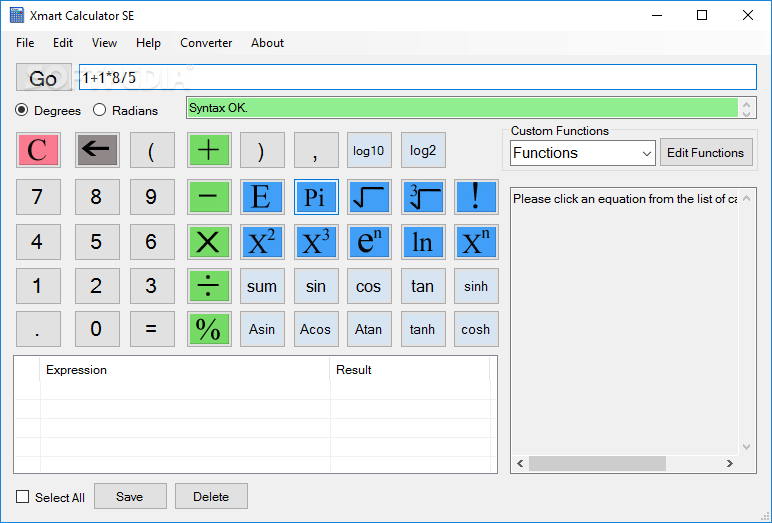Screen dimensions: 772x523
Task: Click the number 9 key
Action: click(x=152, y=197)
